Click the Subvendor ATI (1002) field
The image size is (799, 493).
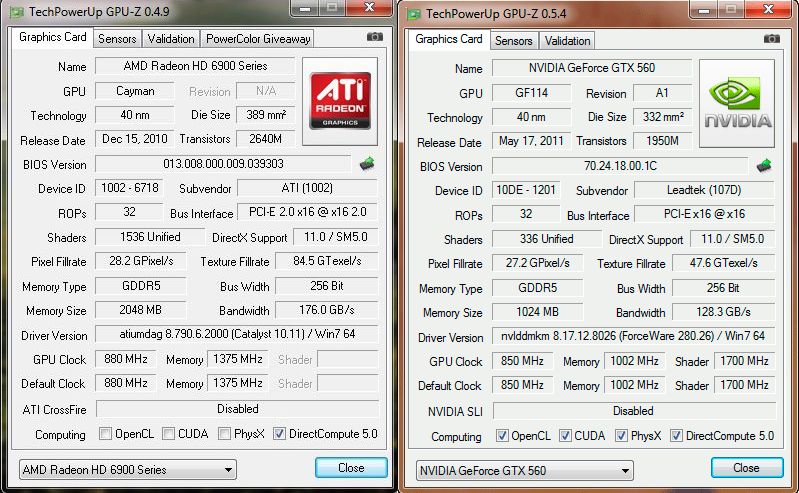point(307,188)
